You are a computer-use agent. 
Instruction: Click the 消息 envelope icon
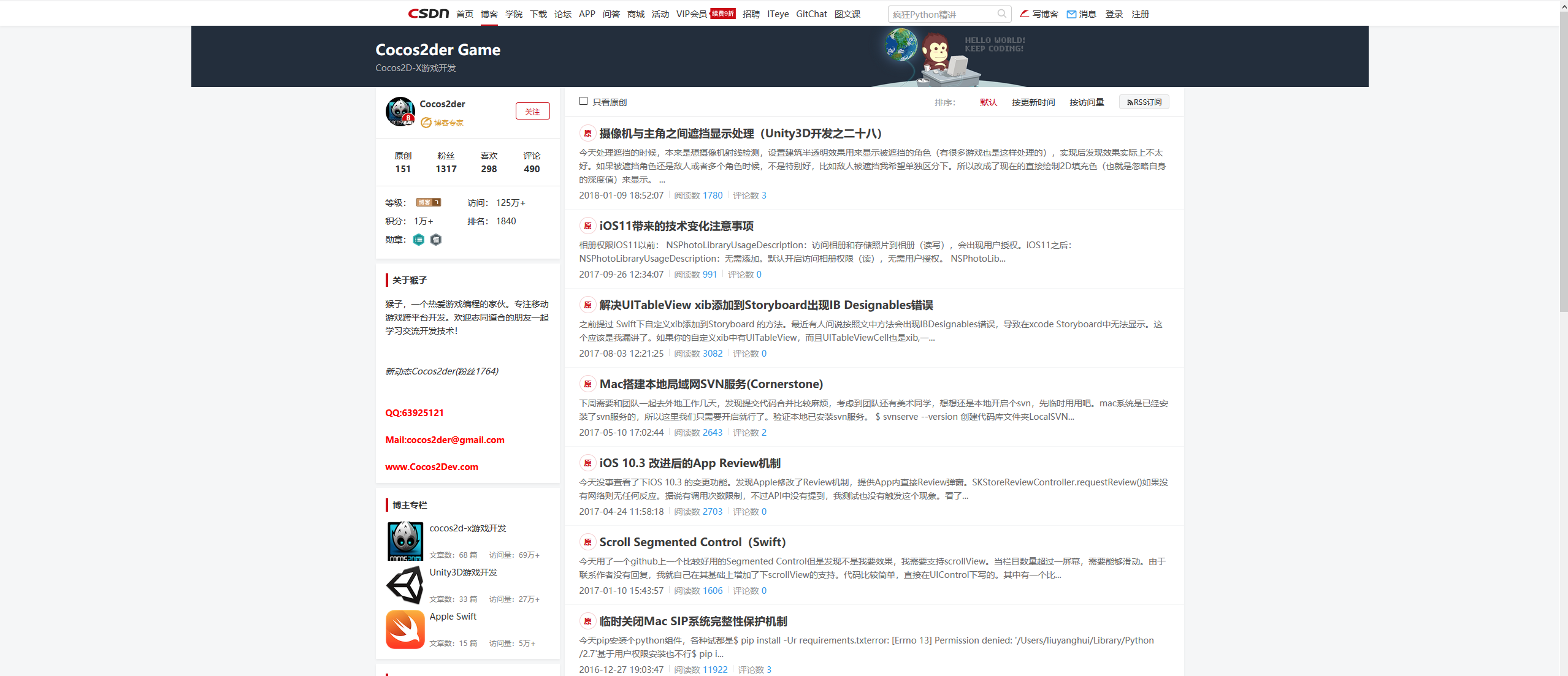click(x=1071, y=14)
